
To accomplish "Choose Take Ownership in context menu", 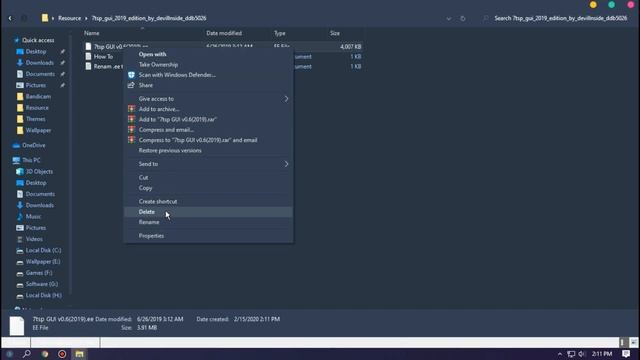I will 158,64.
